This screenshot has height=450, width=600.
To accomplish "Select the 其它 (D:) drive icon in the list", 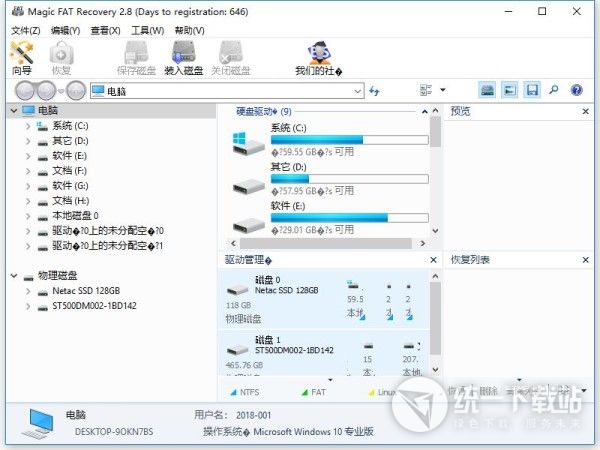I will pos(248,186).
